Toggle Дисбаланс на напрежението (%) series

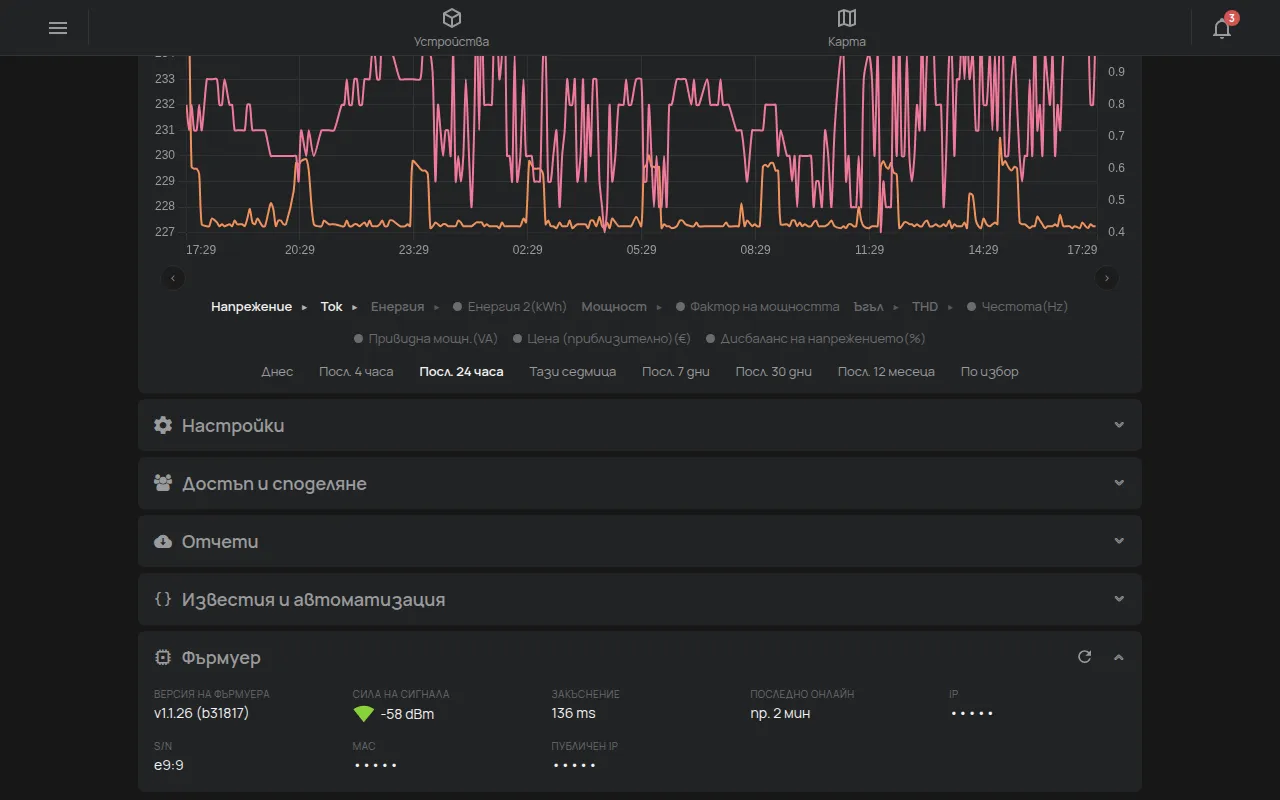click(815, 339)
